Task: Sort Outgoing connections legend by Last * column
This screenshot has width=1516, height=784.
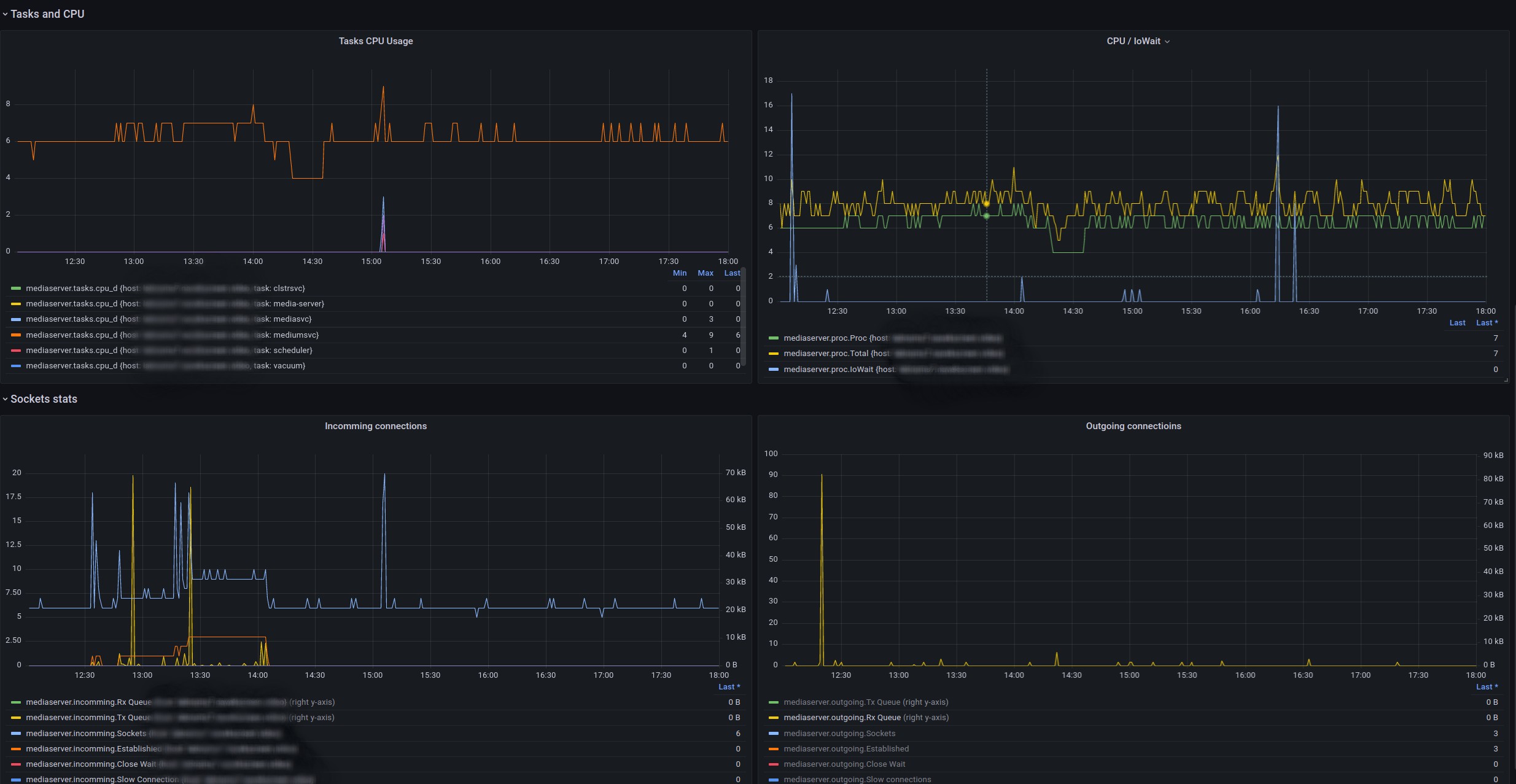Action: (1487, 687)
